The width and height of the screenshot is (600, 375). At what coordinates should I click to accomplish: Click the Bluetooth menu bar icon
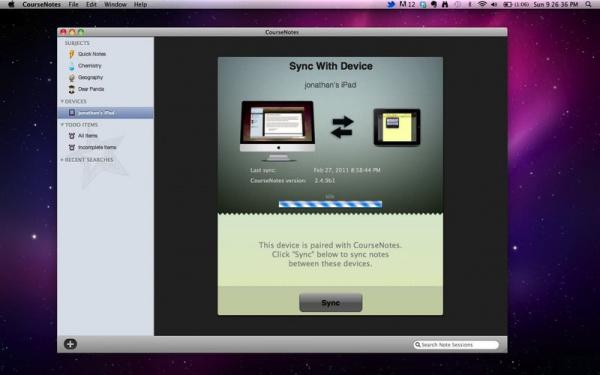pos(470,5)
